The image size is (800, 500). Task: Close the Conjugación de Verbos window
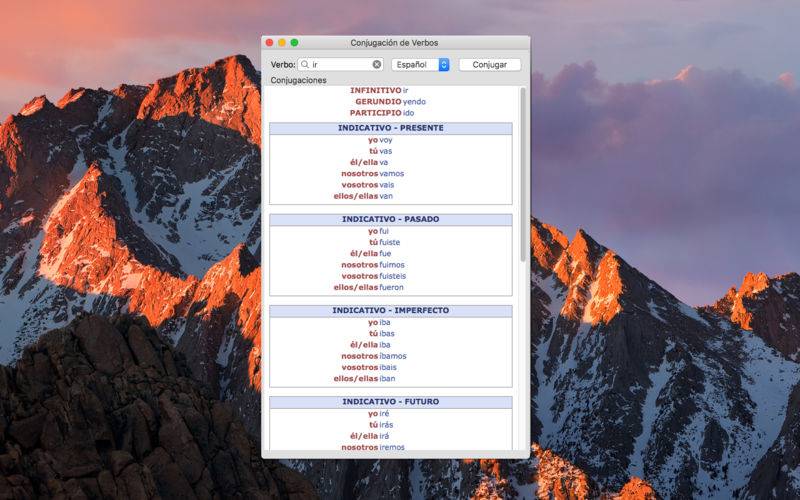pyautogui.click(x=270, y=43)
